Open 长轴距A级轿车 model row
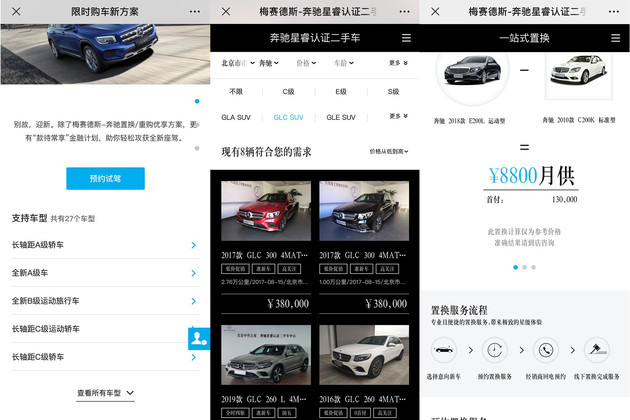 pos(105,245)
